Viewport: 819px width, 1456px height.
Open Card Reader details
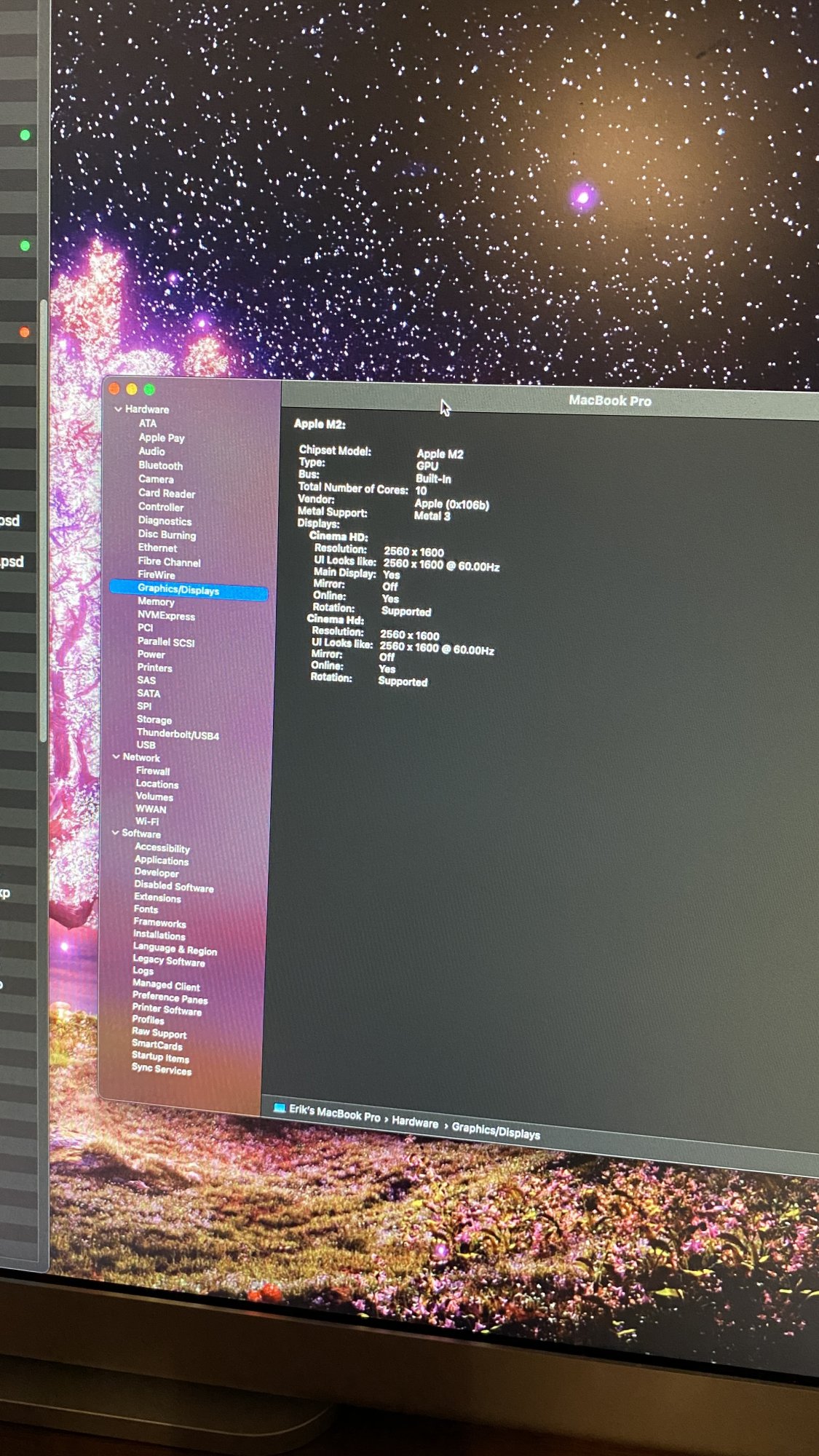tap(167, 493)
